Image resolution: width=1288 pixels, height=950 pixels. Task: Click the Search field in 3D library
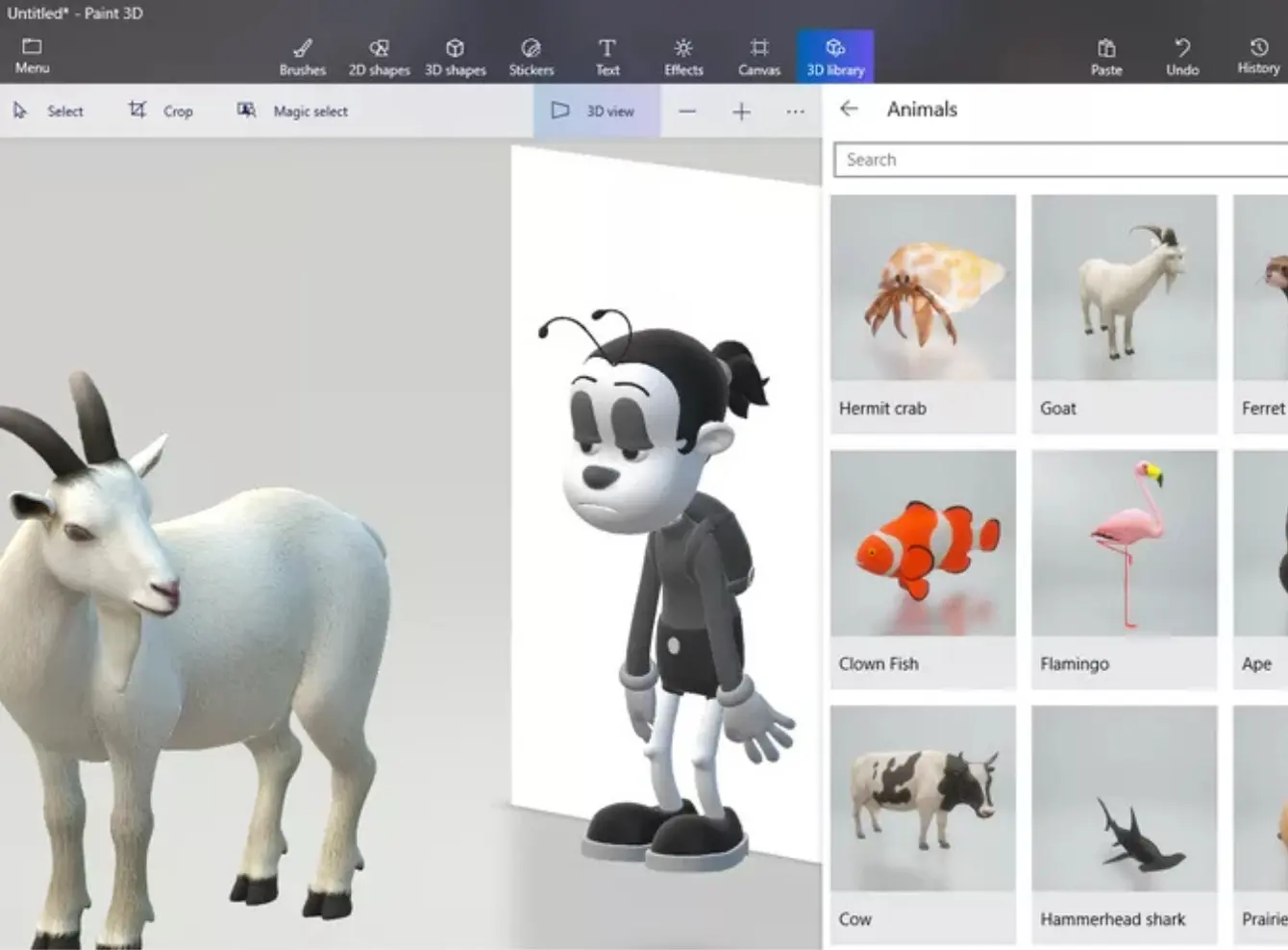(x=1057, y=160)
